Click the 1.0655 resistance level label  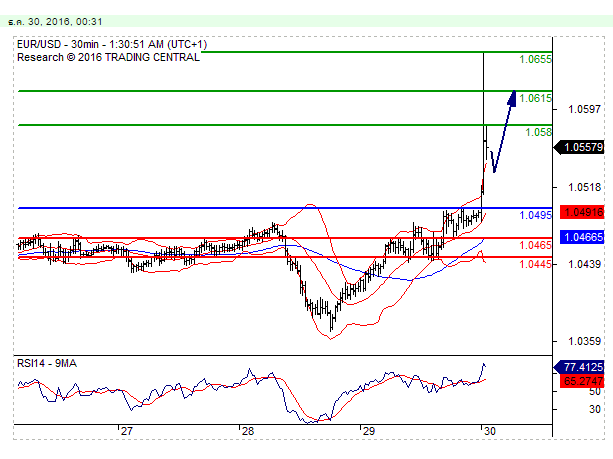coord(535,59)
